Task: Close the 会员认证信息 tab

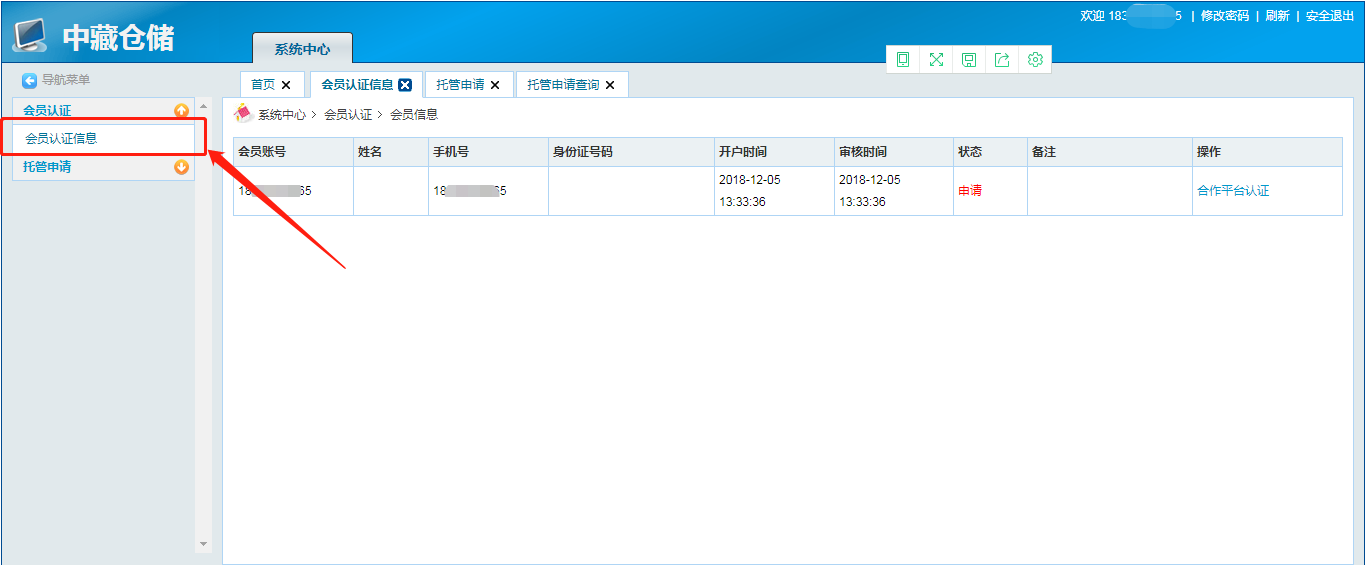Action: (405, 85)
